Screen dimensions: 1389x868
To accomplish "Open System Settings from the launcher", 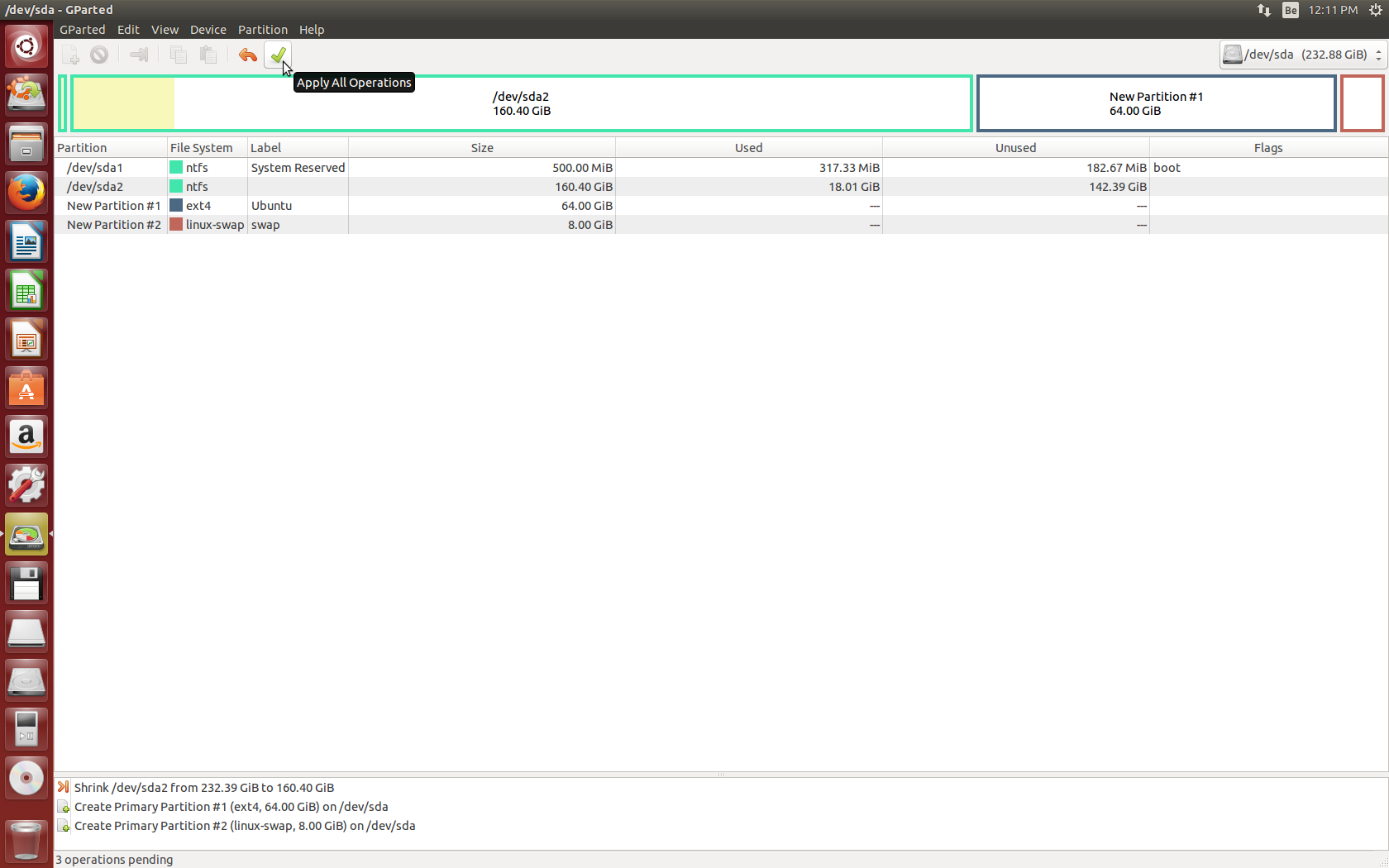I will [x=26, y=485].
